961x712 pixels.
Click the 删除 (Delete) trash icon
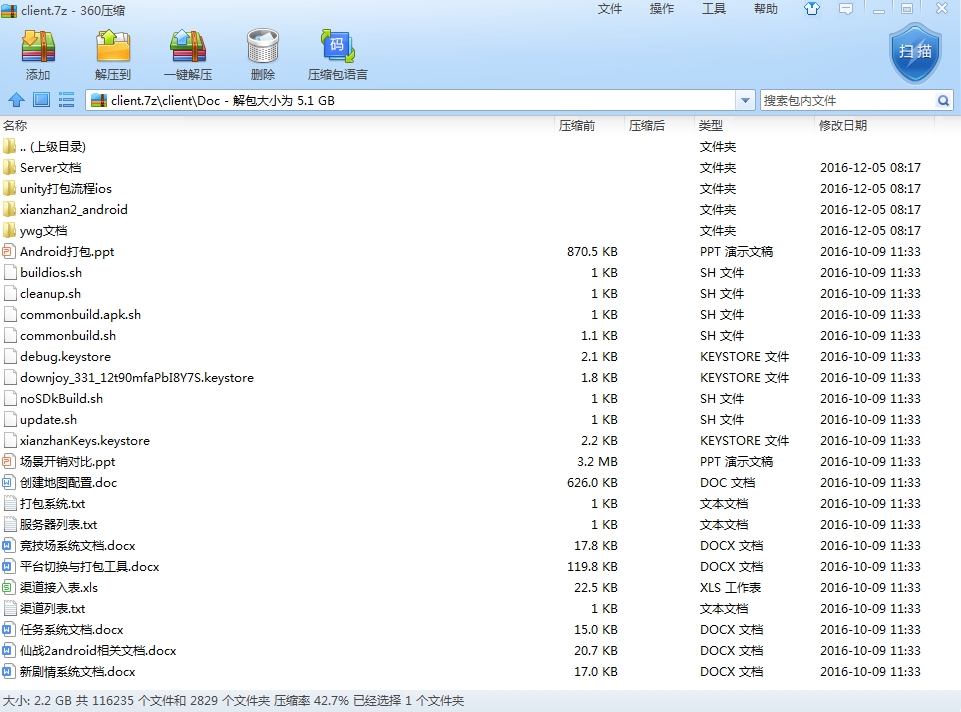[263, 54]
